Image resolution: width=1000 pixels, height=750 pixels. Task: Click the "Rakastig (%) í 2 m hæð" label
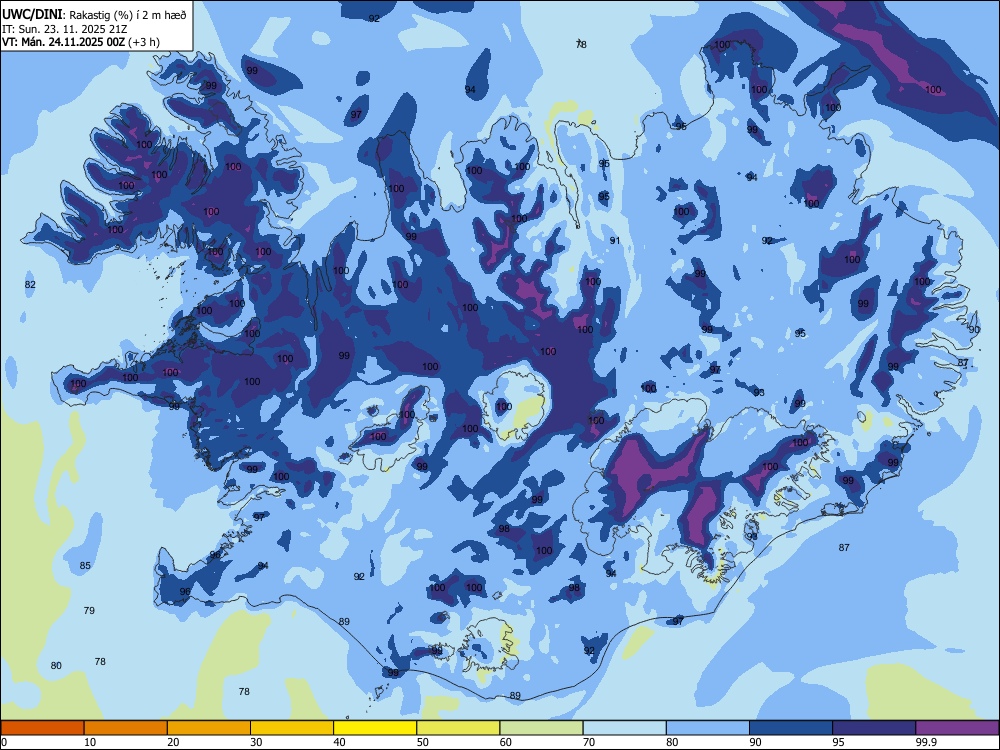tap(128, 15)
